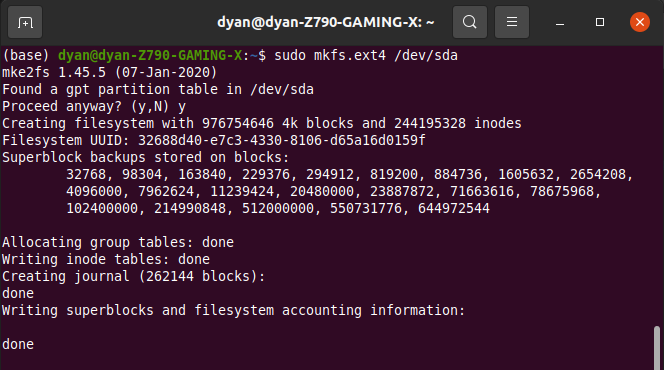Click the dyan@dyan-Z790-GAMING-X window title

326,22
